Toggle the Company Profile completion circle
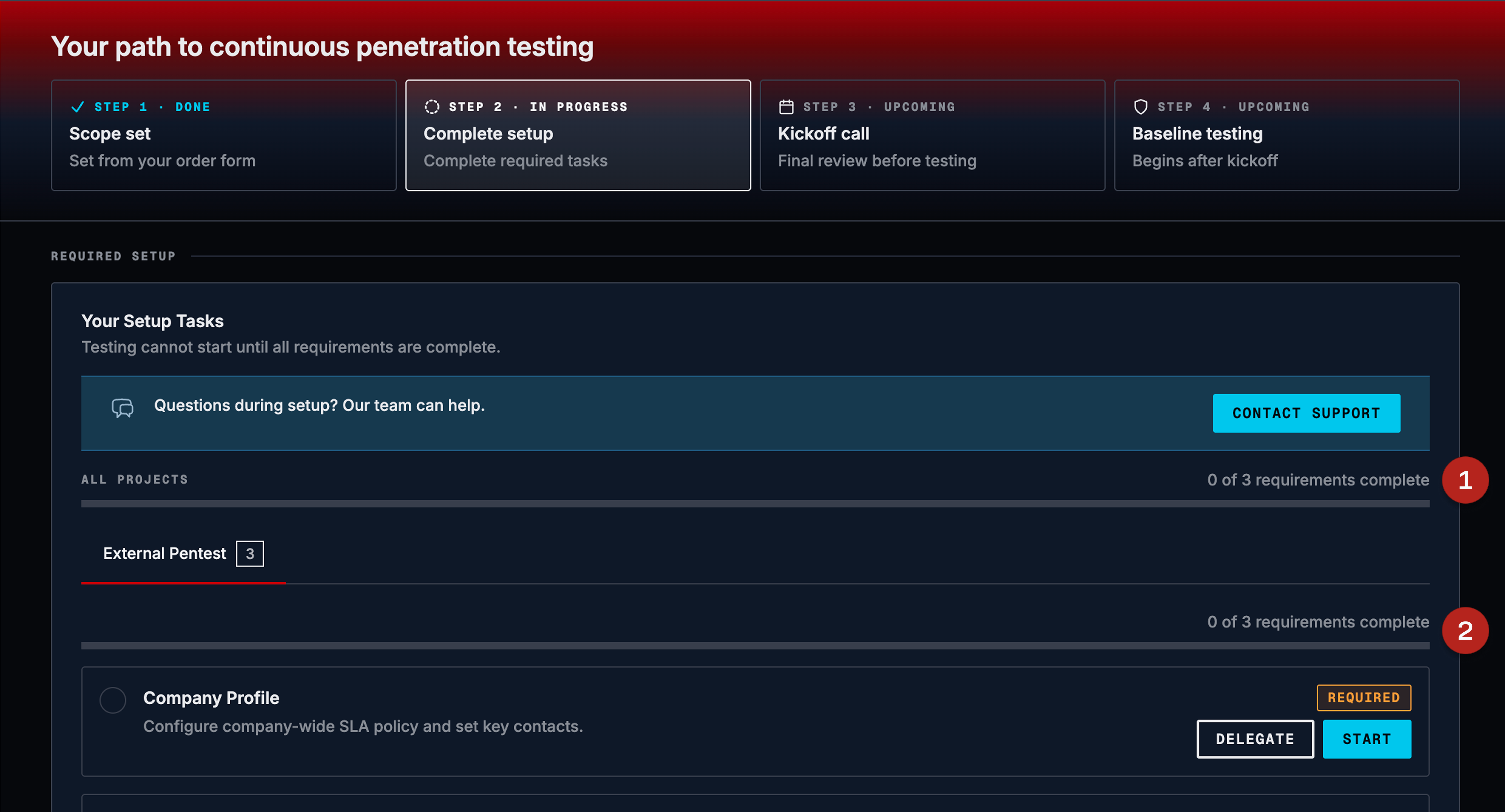The height and width of the screenshot is (812, 1505). coord(113,700)
